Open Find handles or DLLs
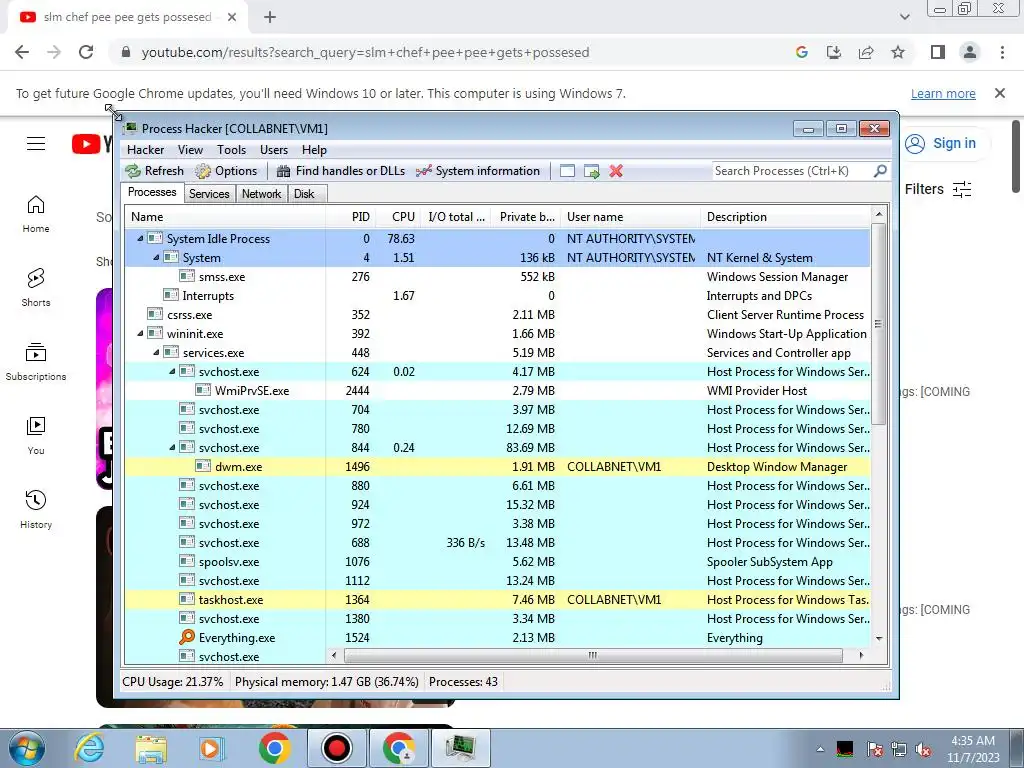 click(341, 171)
